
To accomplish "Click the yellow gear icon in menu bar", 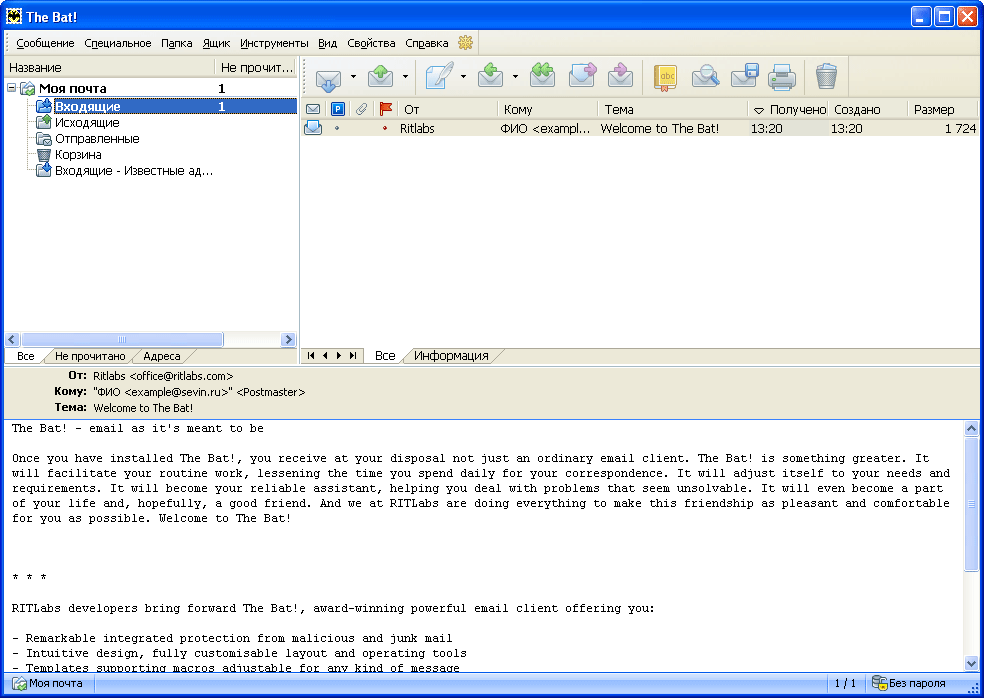I will [x=465, y=43].
